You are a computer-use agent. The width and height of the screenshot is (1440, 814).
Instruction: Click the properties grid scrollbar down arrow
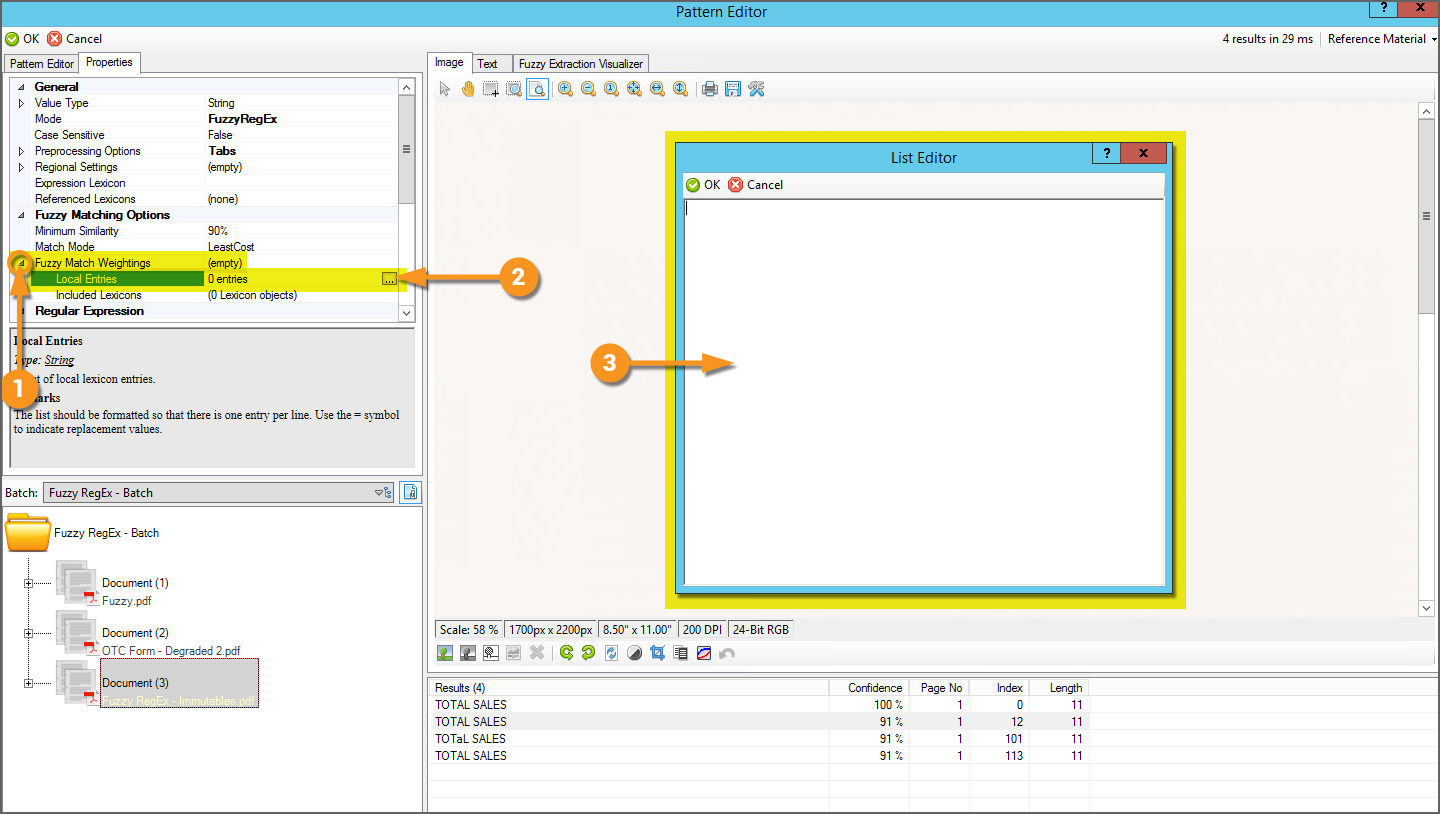click(406, 313)
